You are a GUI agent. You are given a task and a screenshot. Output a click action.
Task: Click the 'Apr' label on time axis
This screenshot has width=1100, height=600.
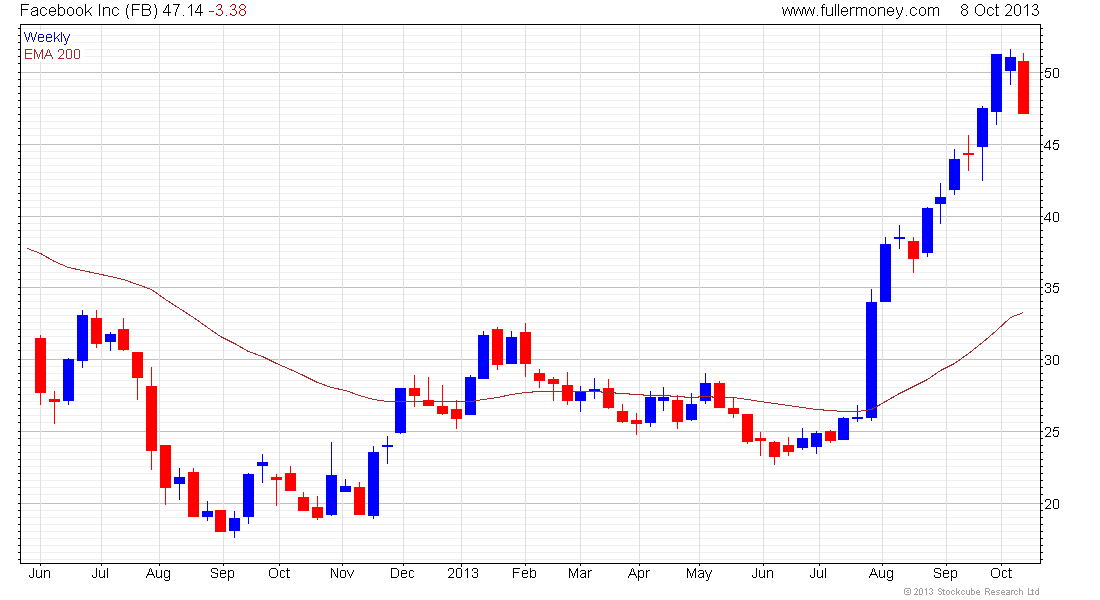pyautogui.click(x=638, y=574)
